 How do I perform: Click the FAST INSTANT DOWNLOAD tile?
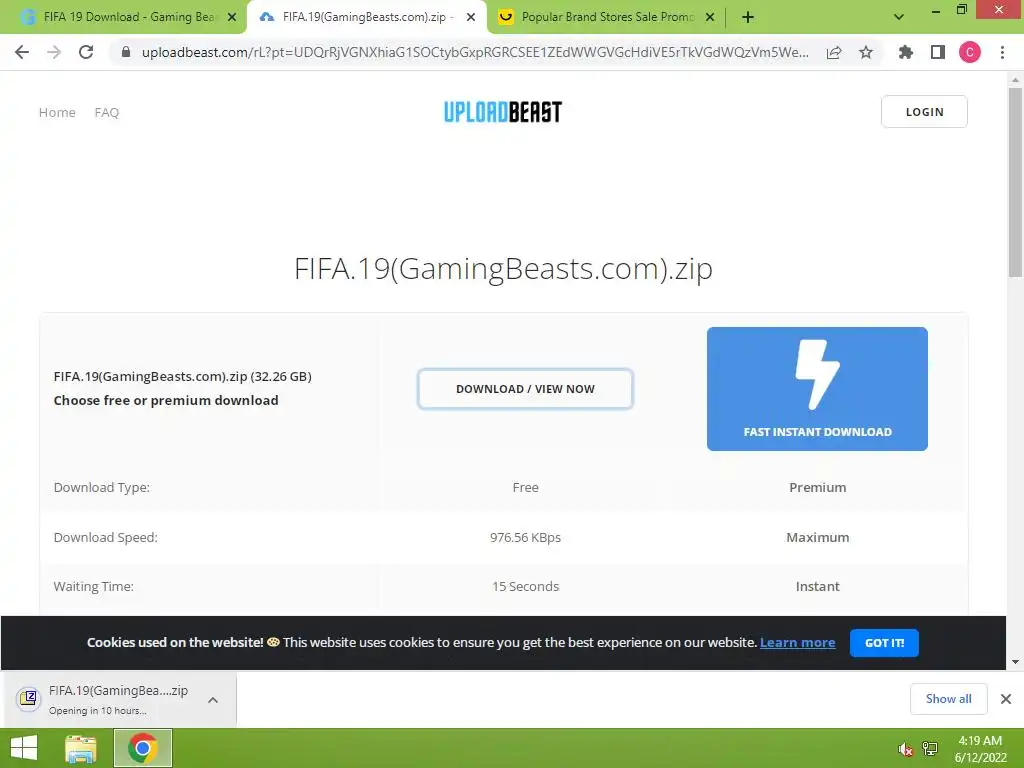pos(817,389)
